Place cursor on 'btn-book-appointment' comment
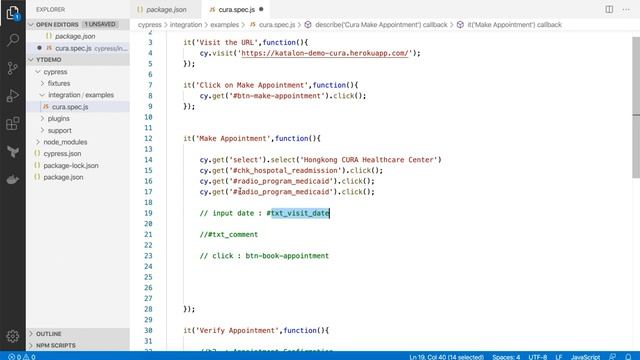This screenshot has width=640, height=360. 287,256
